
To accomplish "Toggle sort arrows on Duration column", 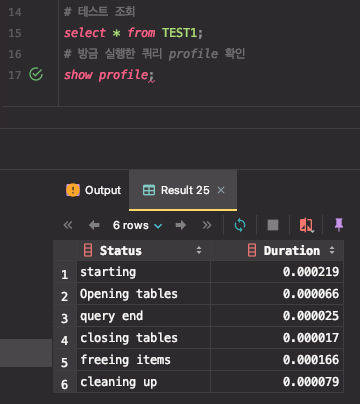I will pos(332,250).
